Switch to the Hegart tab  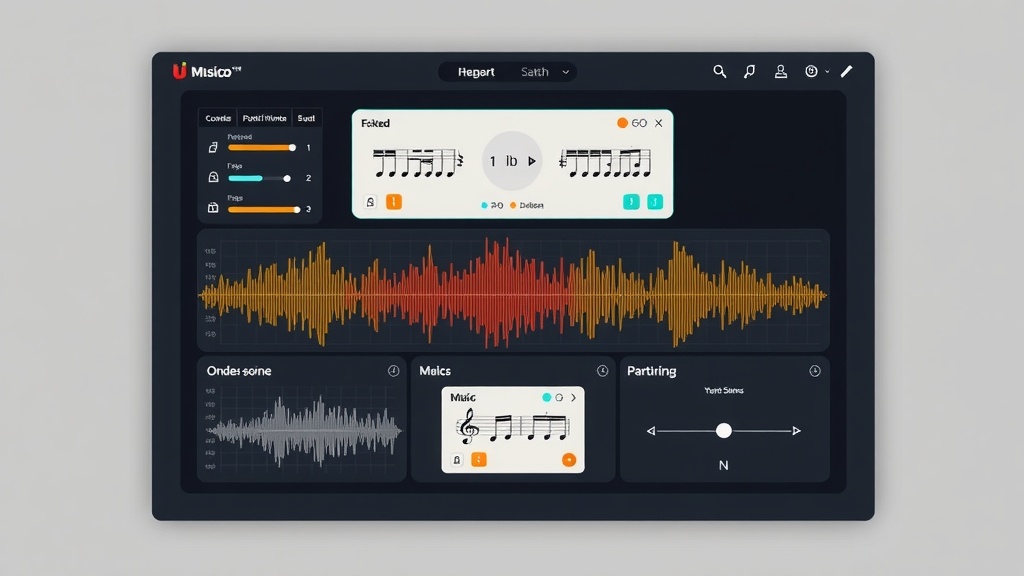pos(476,72)
